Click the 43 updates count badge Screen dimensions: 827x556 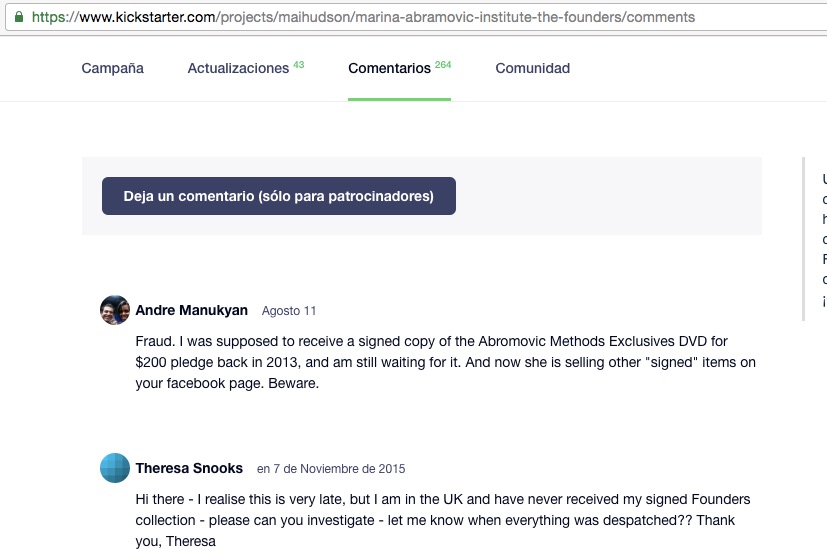(x=299, y=65)
